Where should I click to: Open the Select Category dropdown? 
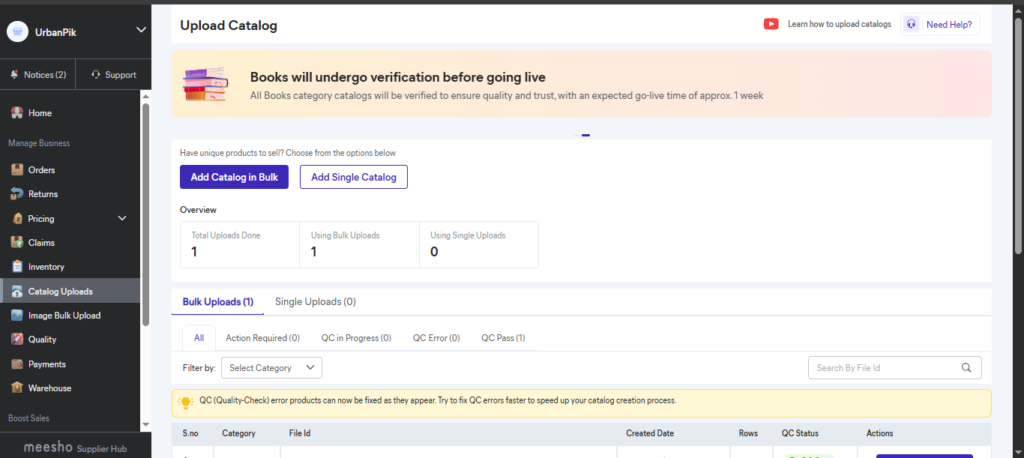coord(272,368)
